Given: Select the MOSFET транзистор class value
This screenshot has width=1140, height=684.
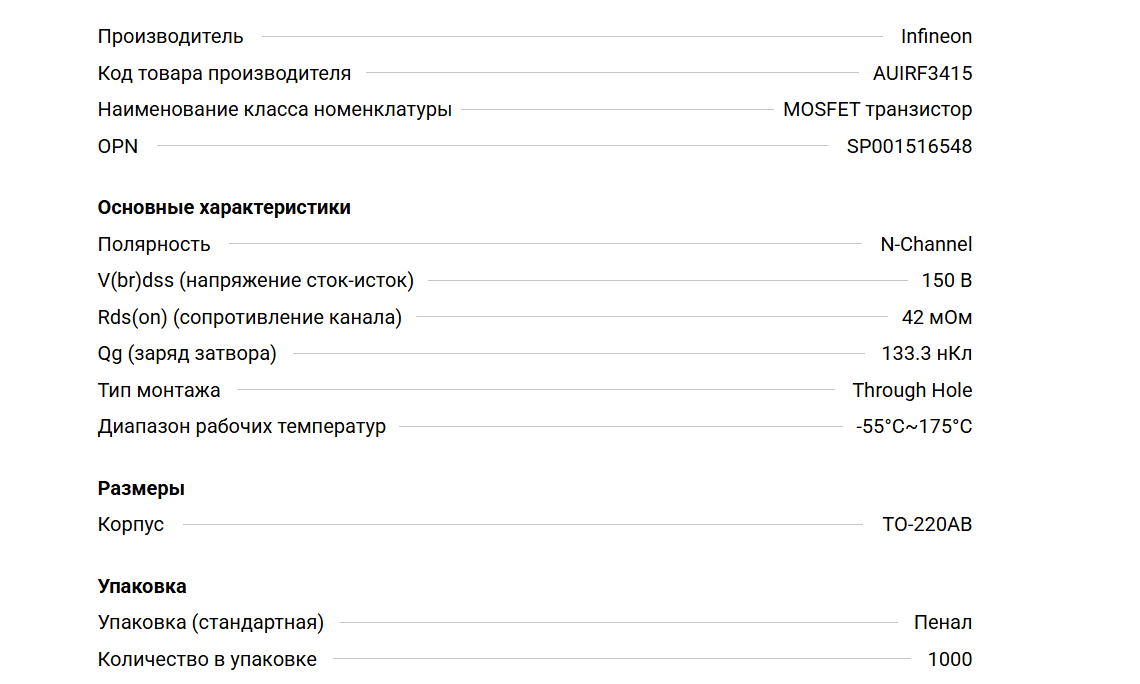Looking at the screenshot, I should coord(877,110).
